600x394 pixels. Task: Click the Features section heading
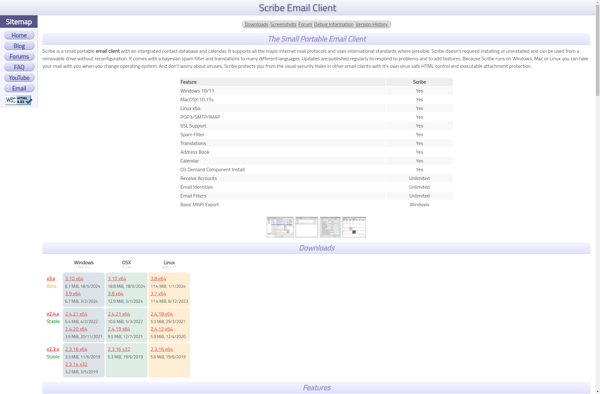click(316, 387)
